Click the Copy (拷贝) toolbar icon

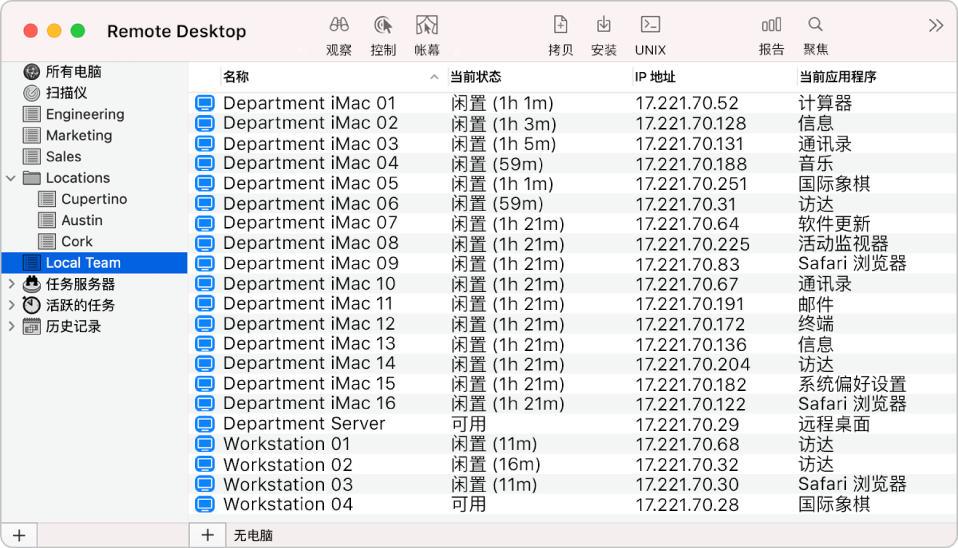(560, 25)
